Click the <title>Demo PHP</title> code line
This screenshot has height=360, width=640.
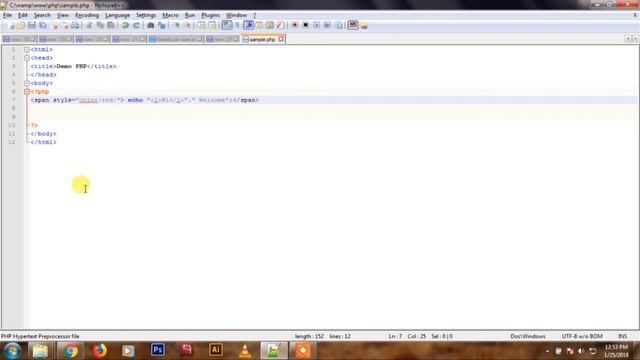click(x=73, y=66)
